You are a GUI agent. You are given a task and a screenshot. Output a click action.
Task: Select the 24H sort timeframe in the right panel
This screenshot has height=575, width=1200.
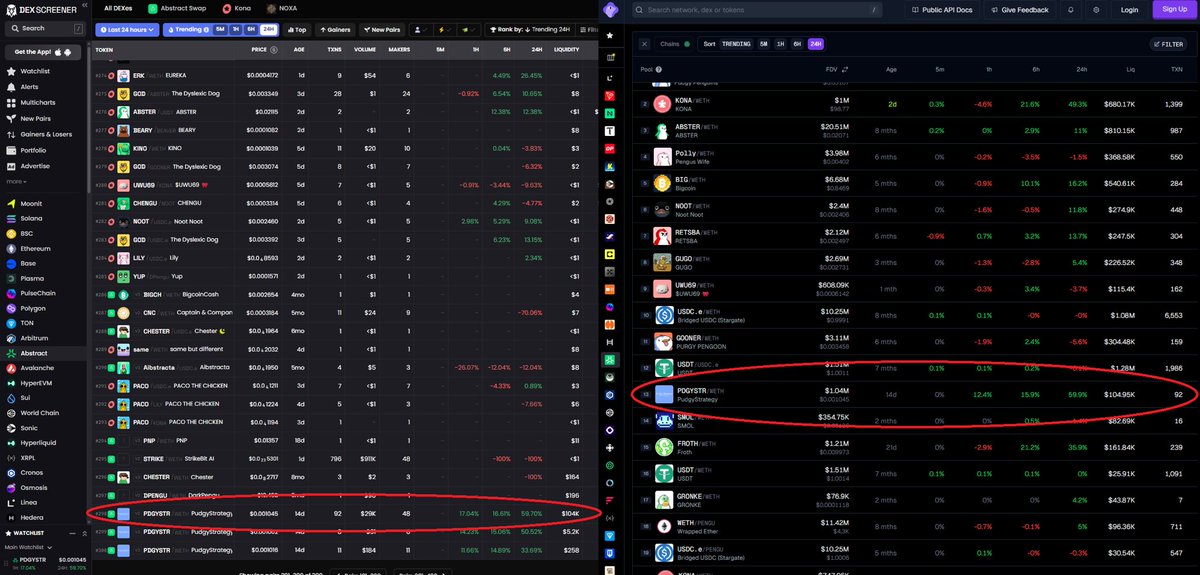point(815,44)
